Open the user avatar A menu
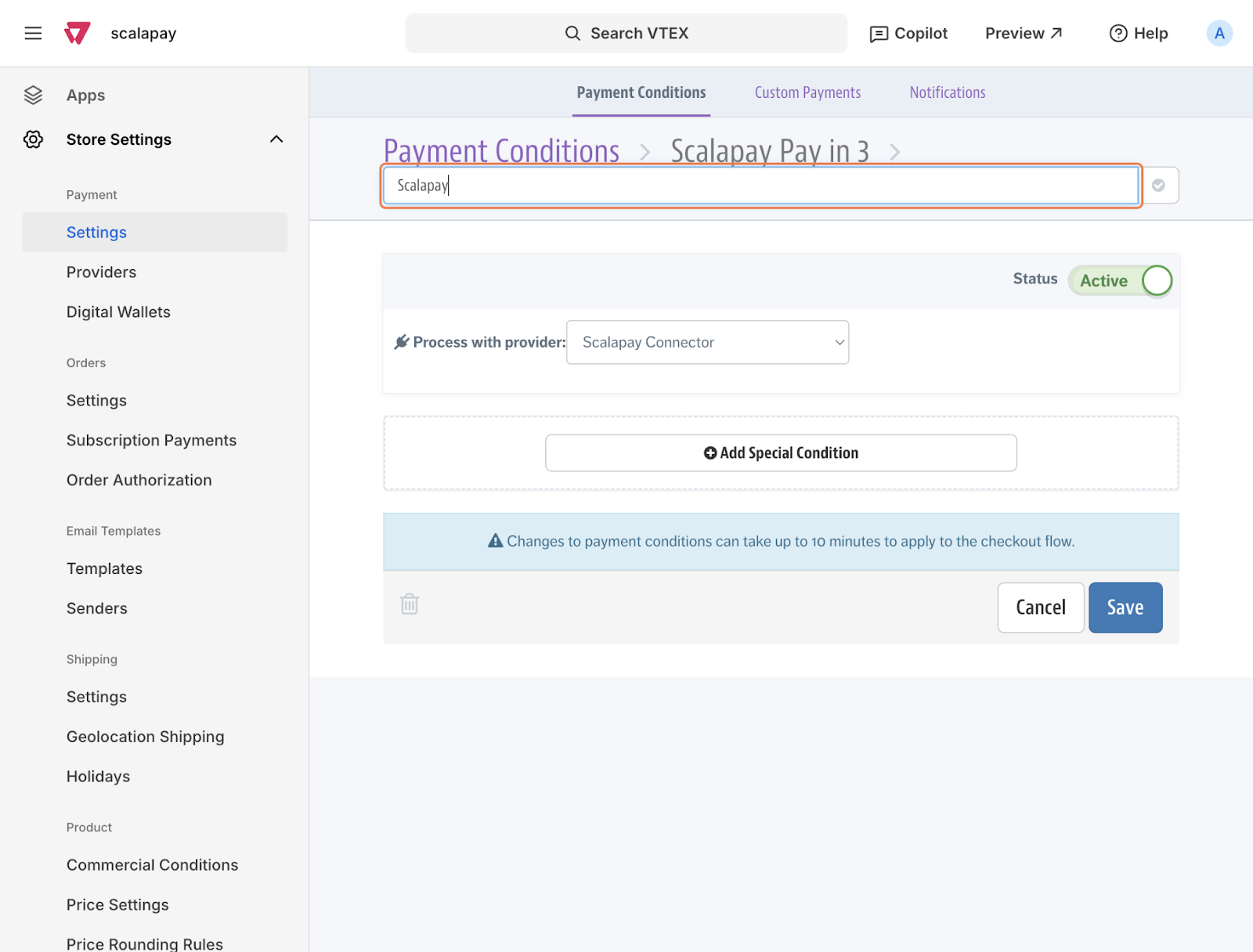This screenshot has width=1253, height=952. (1219, 33)
